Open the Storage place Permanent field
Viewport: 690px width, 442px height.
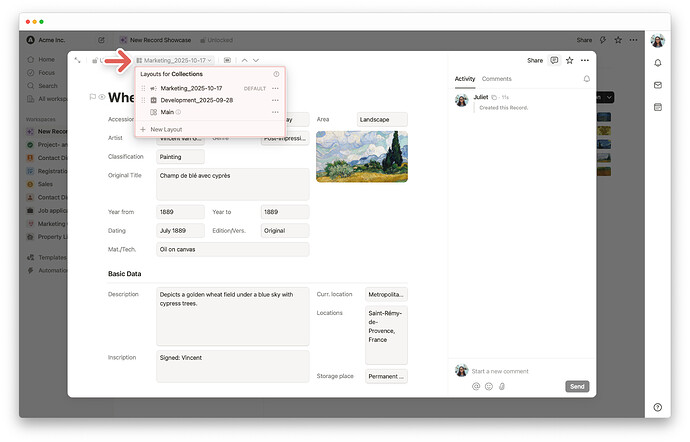pos(386,376)
